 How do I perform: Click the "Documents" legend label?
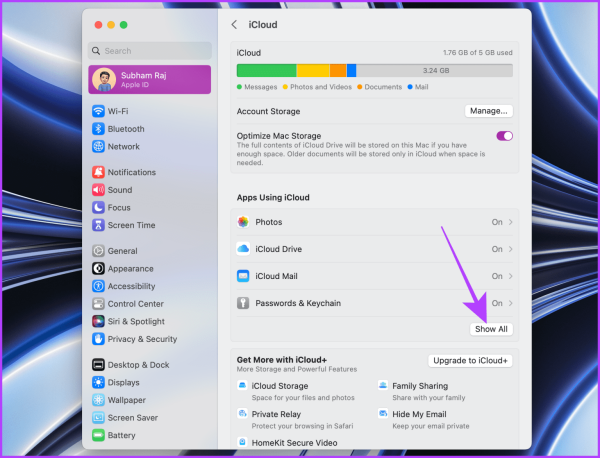383,87
